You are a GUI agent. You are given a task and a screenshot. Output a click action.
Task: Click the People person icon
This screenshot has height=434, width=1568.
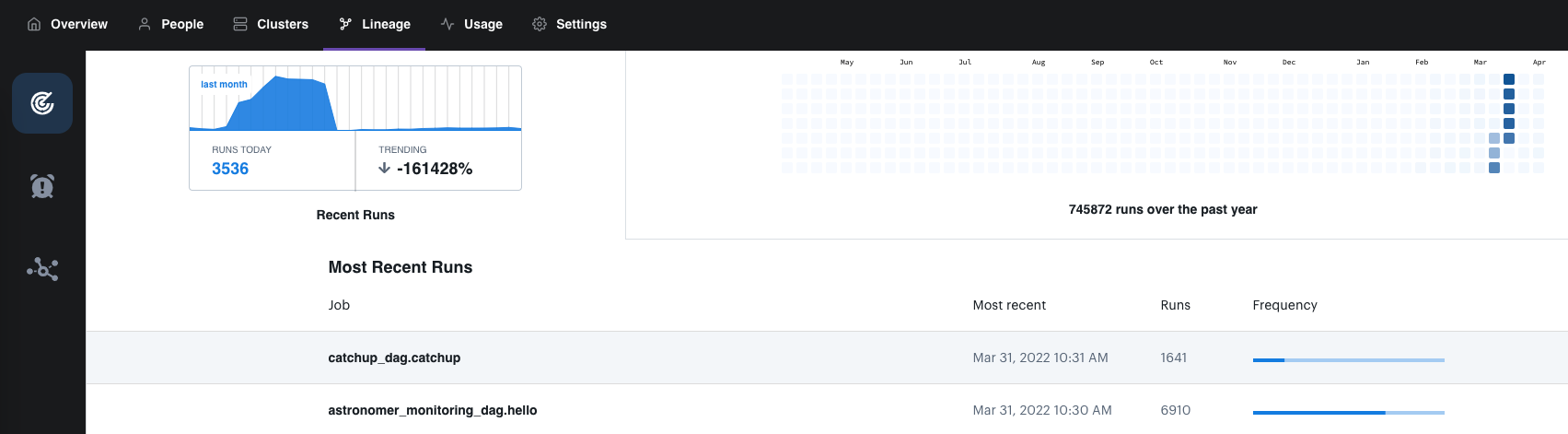(x=145, y=24)
